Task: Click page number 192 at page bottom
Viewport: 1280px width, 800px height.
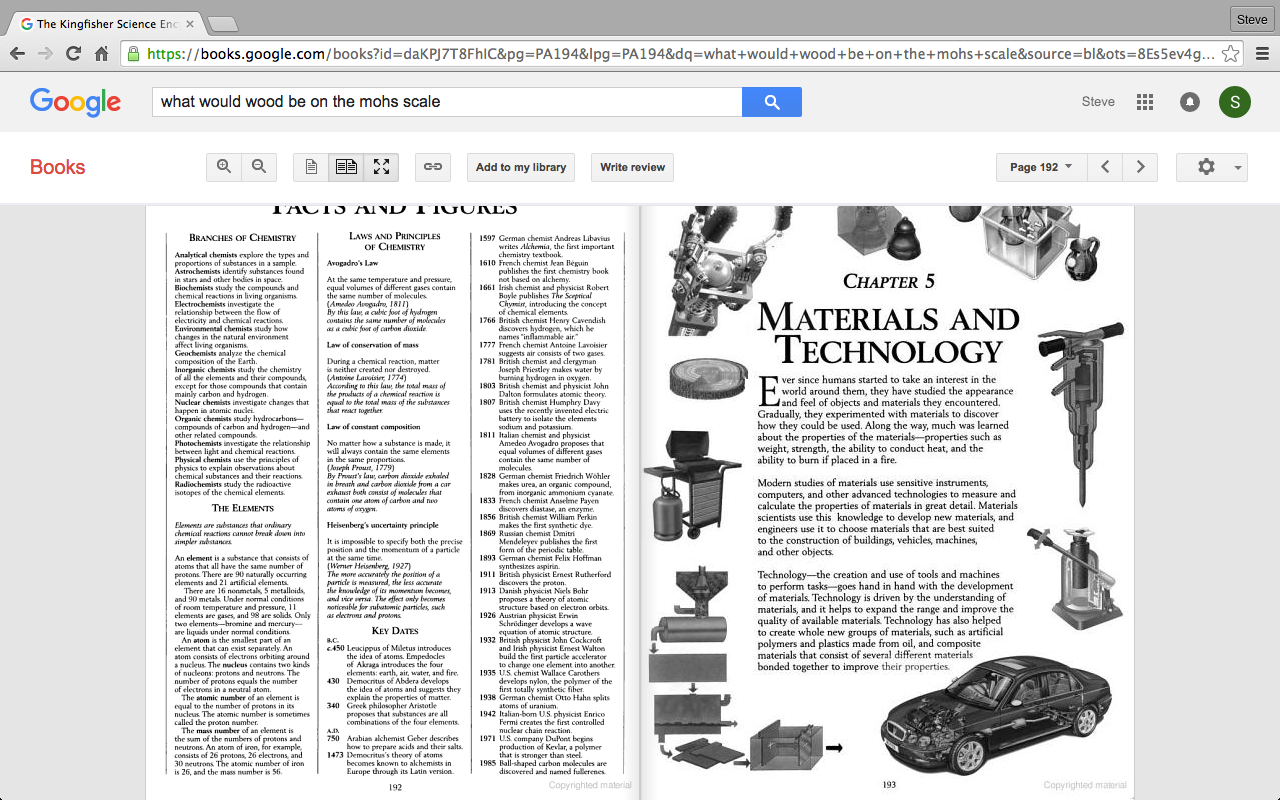Action: 395,787
